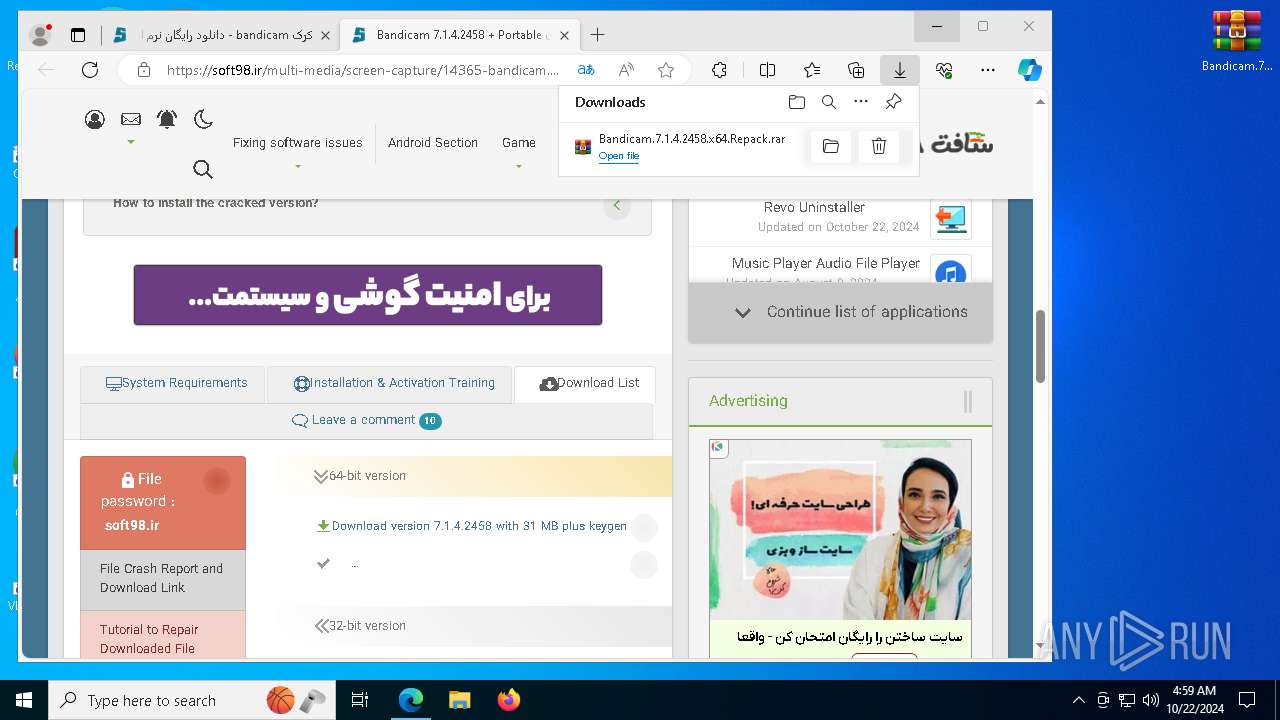Delete the Bandicam rar download entry
This screenshot has height=720, width=1280.
[x=879, y=147]
